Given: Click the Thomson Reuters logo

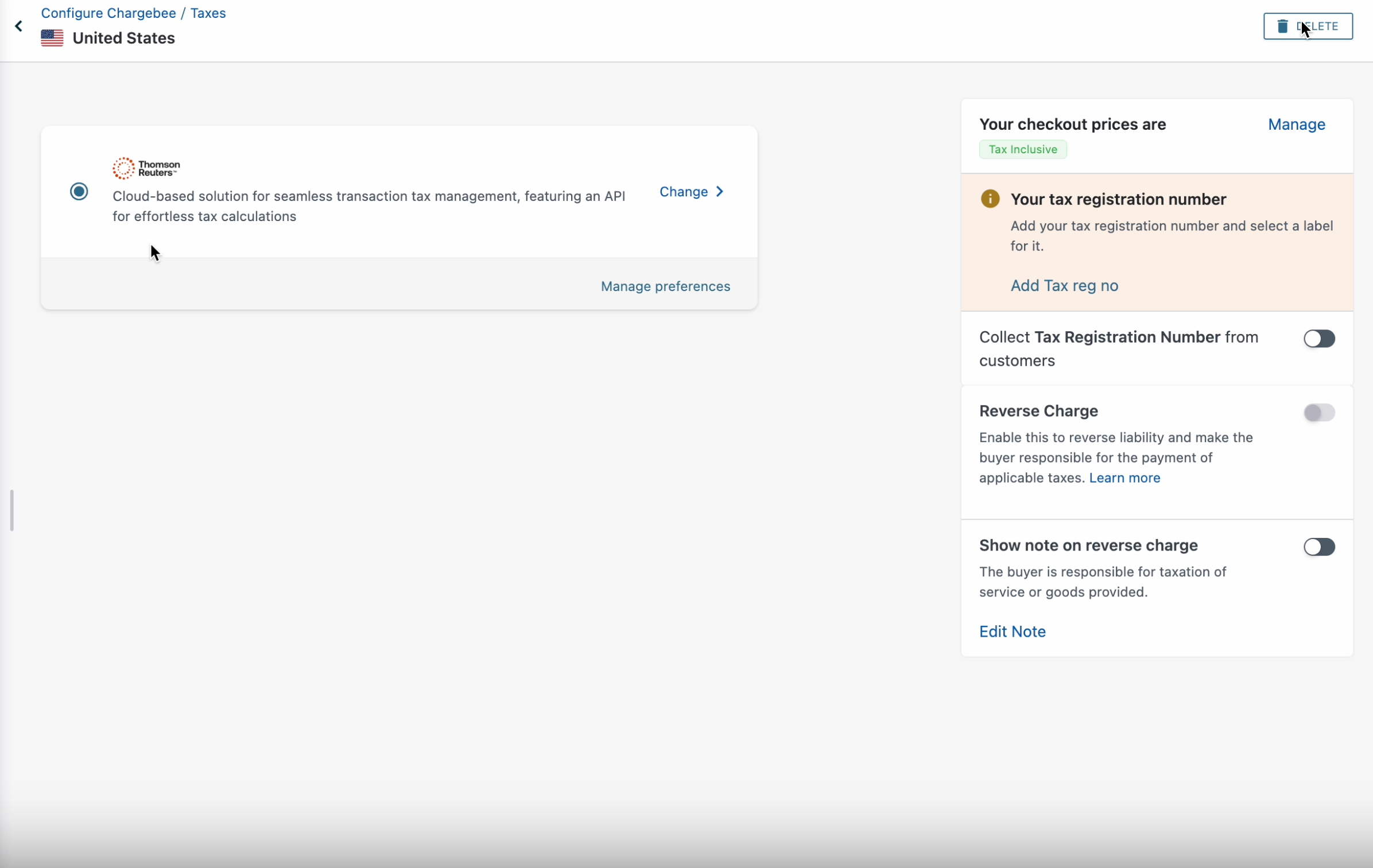Looking at the screenshot, I should [146, 168].
